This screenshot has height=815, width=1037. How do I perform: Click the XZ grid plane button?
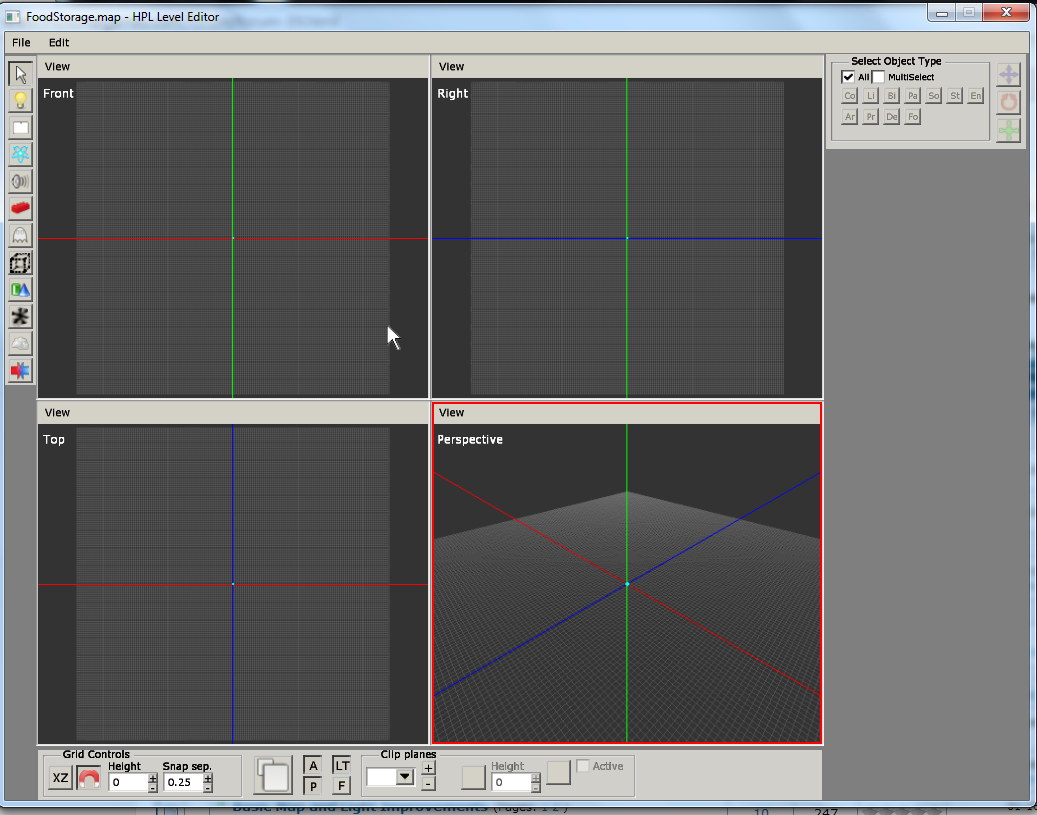[60, 778]
